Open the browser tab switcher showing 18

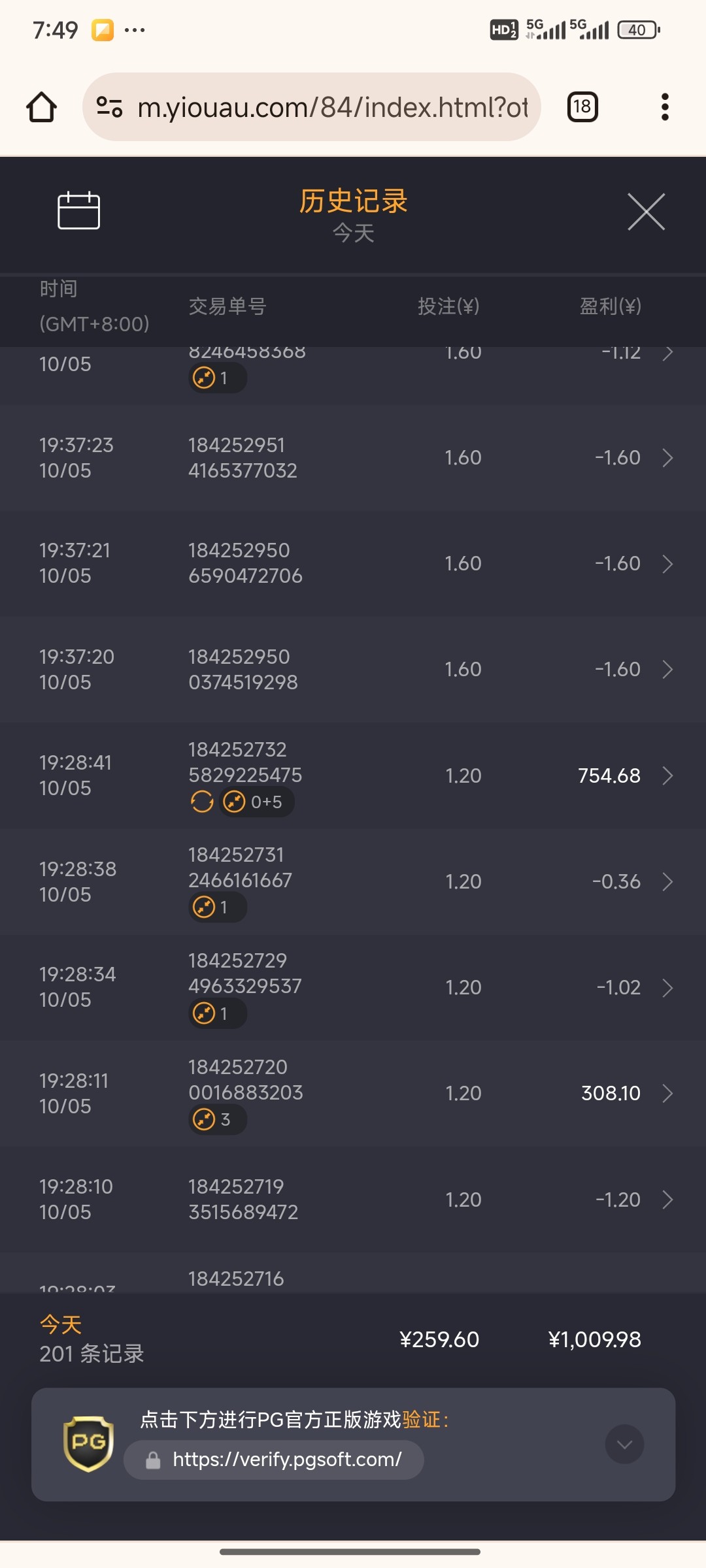tap(582, 107)
